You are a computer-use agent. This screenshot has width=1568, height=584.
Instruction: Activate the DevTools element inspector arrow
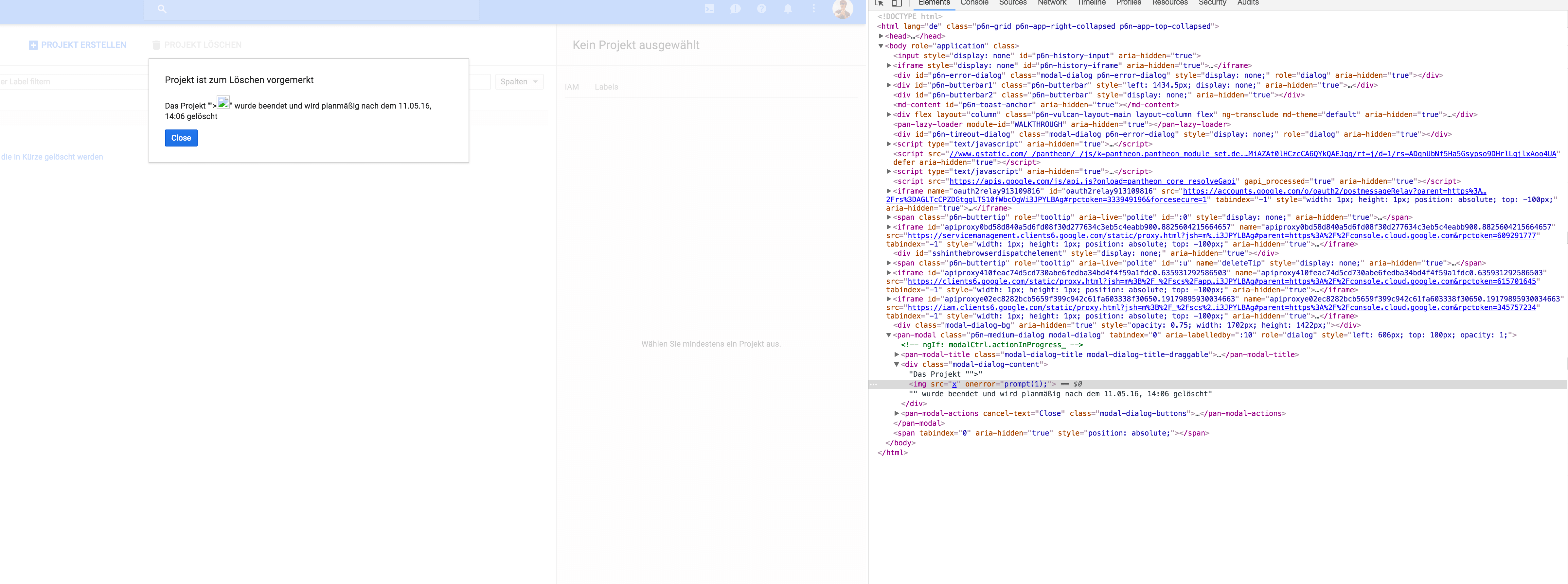pyautogui.click(x=879, y=3)
